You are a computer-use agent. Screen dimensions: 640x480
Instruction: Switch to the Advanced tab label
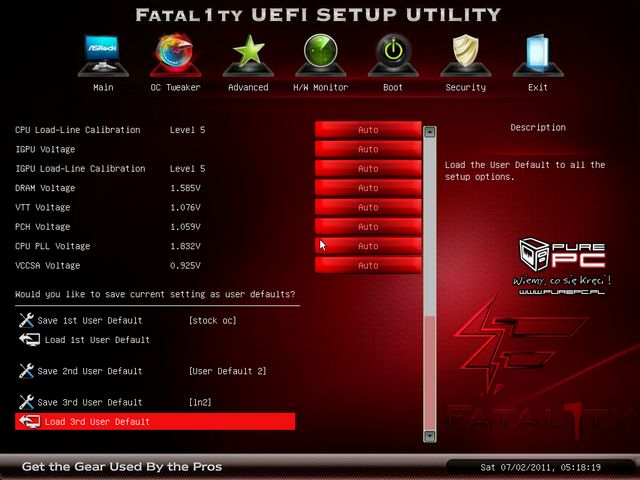pyautogui.click(x=248, y=87)
